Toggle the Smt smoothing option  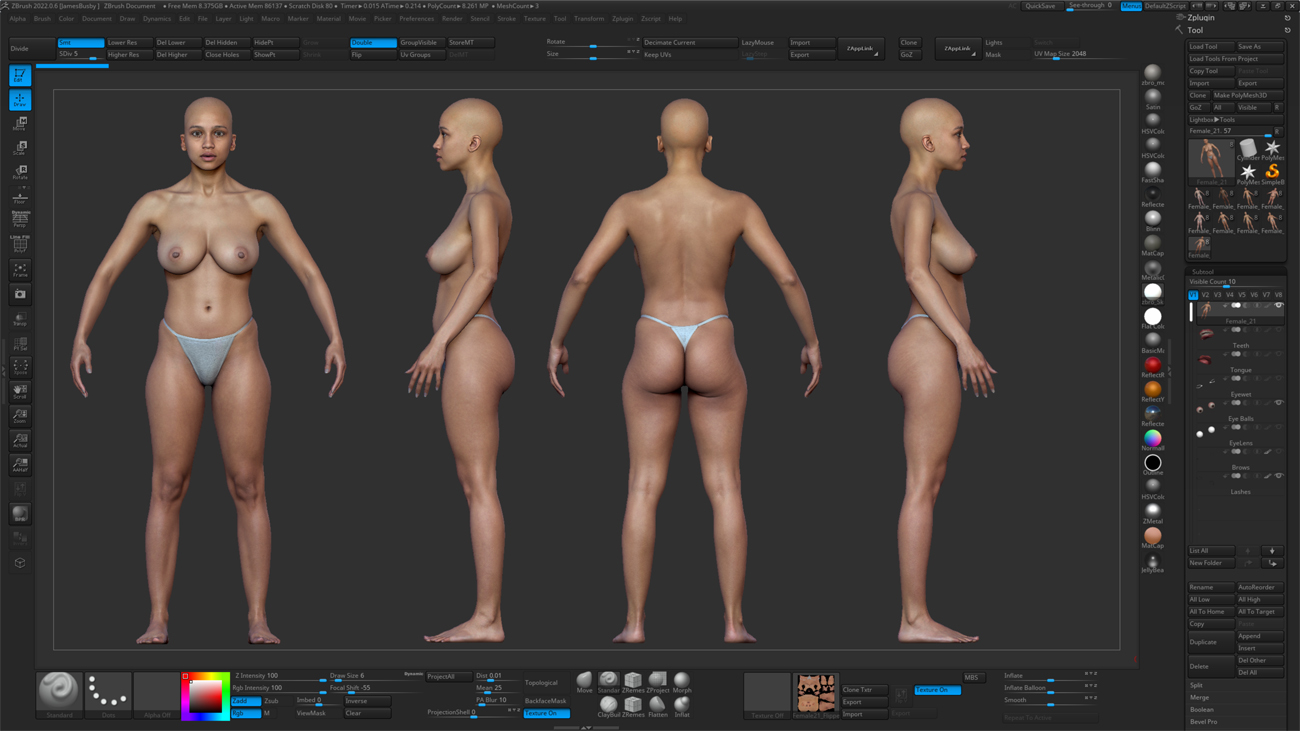click(x=80, y=43)
